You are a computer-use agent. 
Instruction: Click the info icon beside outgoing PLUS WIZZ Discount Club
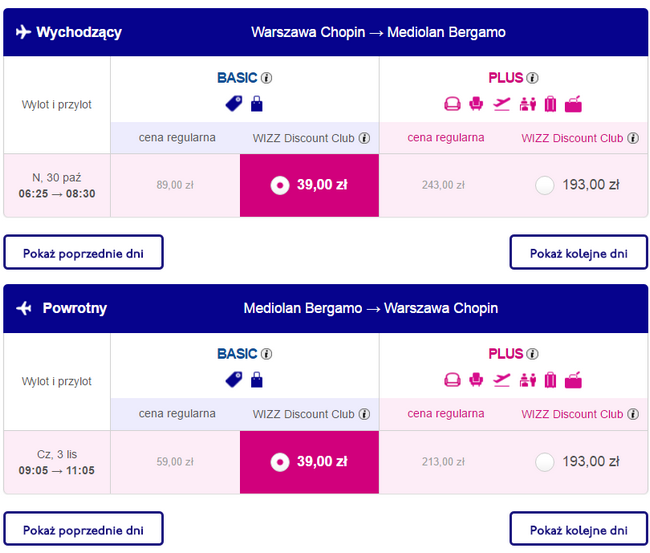pos(632,139)
